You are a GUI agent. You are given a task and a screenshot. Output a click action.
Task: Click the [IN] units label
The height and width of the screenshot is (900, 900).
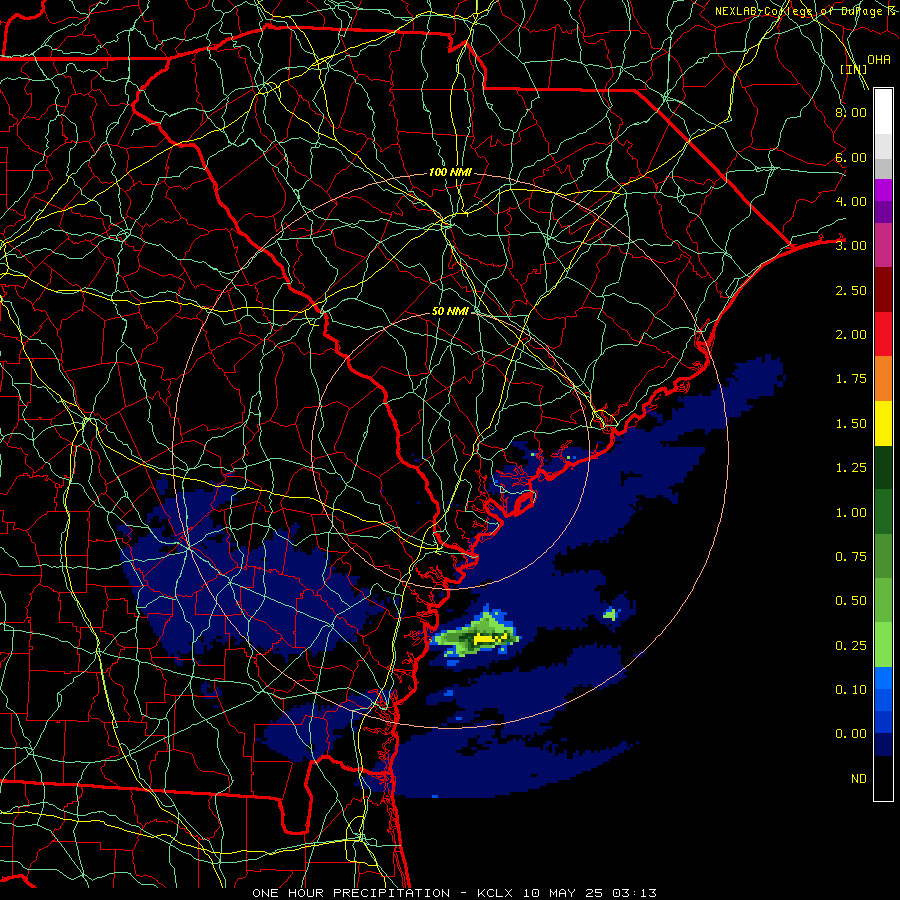pyautogui.click(x=854, y=69)
